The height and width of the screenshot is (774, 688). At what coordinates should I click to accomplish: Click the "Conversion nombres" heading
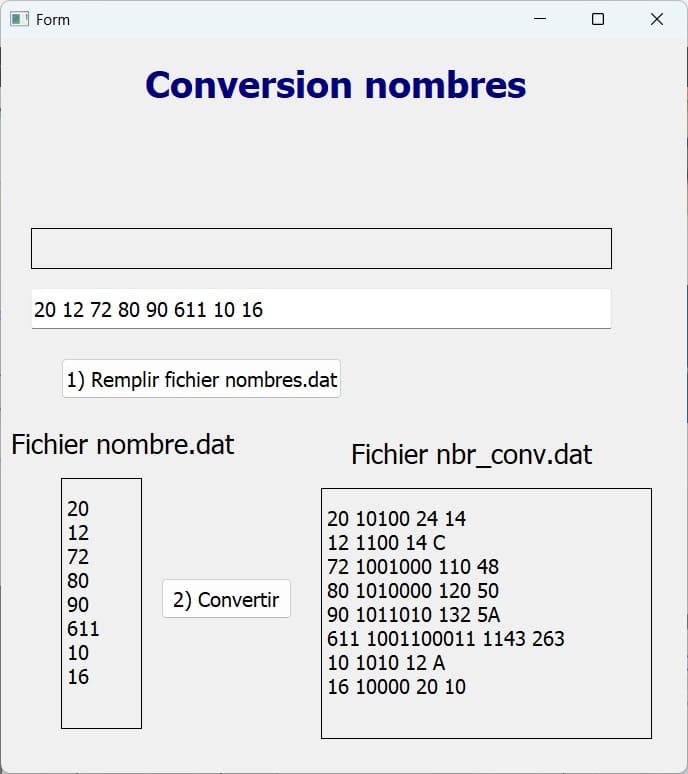click(x=335, y=85)
